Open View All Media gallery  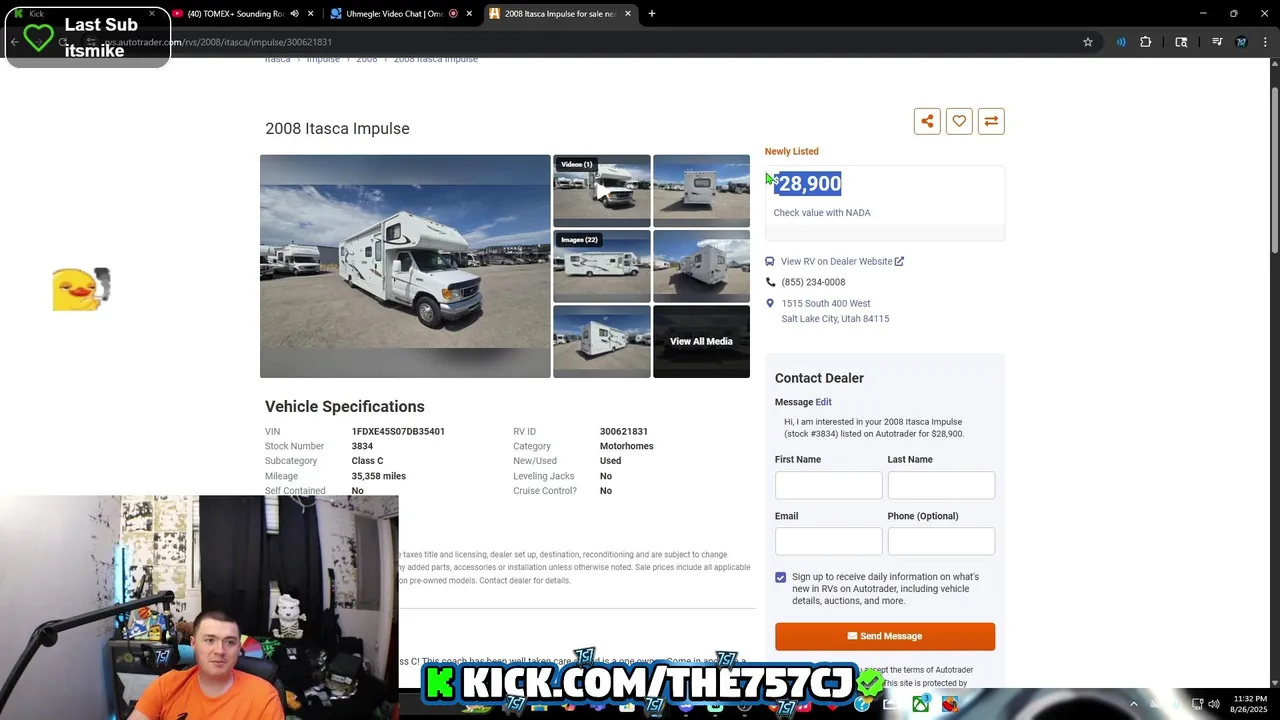[701, 341]
